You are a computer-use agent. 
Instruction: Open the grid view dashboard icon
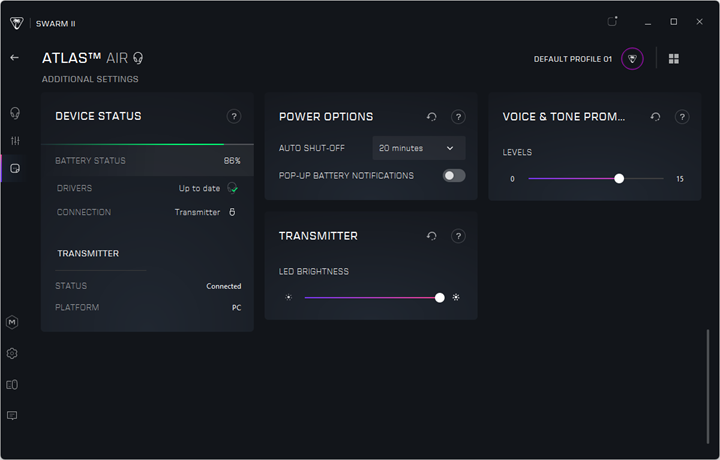[x=674, y=59]
